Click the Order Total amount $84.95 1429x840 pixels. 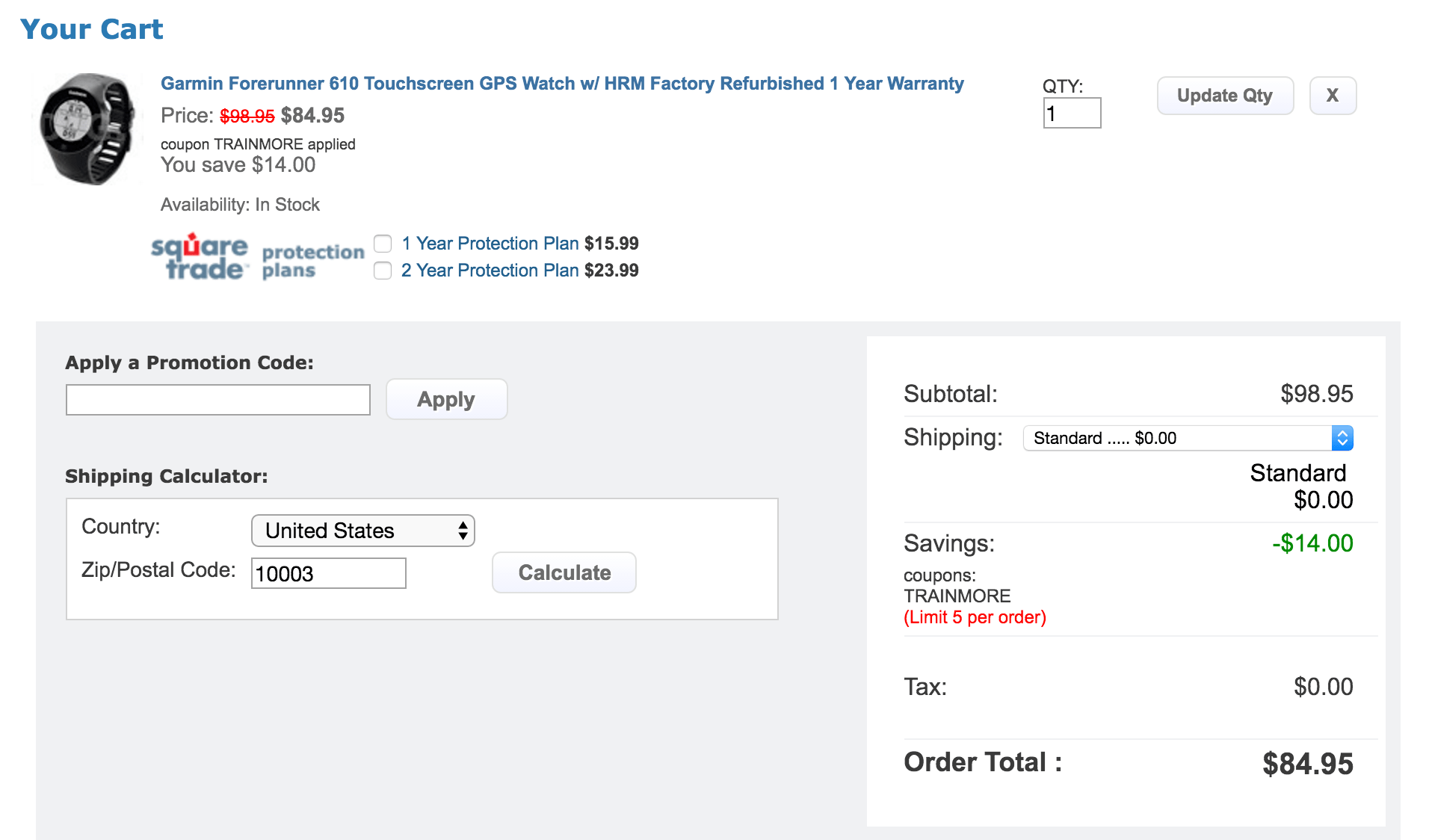pos(1307,764)
